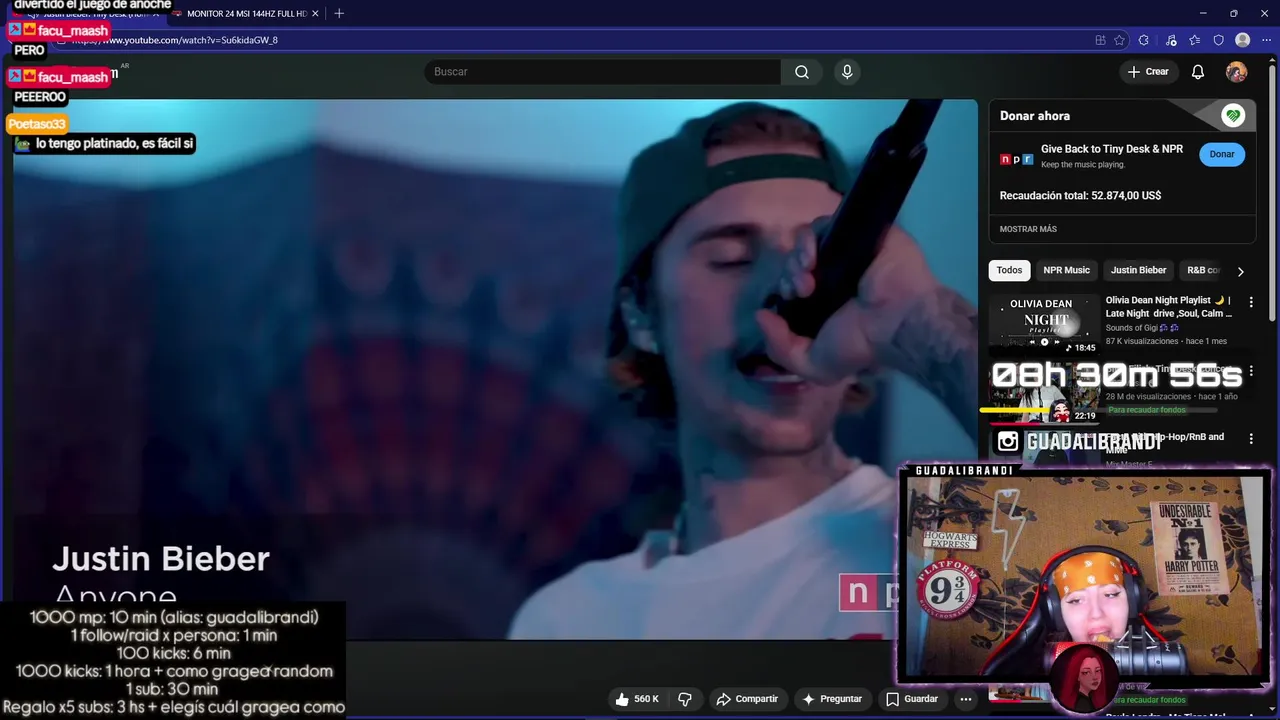Close the MONITOR 24 MSI tab
The height and width of the screenshot is (720, 1280).
316,13
